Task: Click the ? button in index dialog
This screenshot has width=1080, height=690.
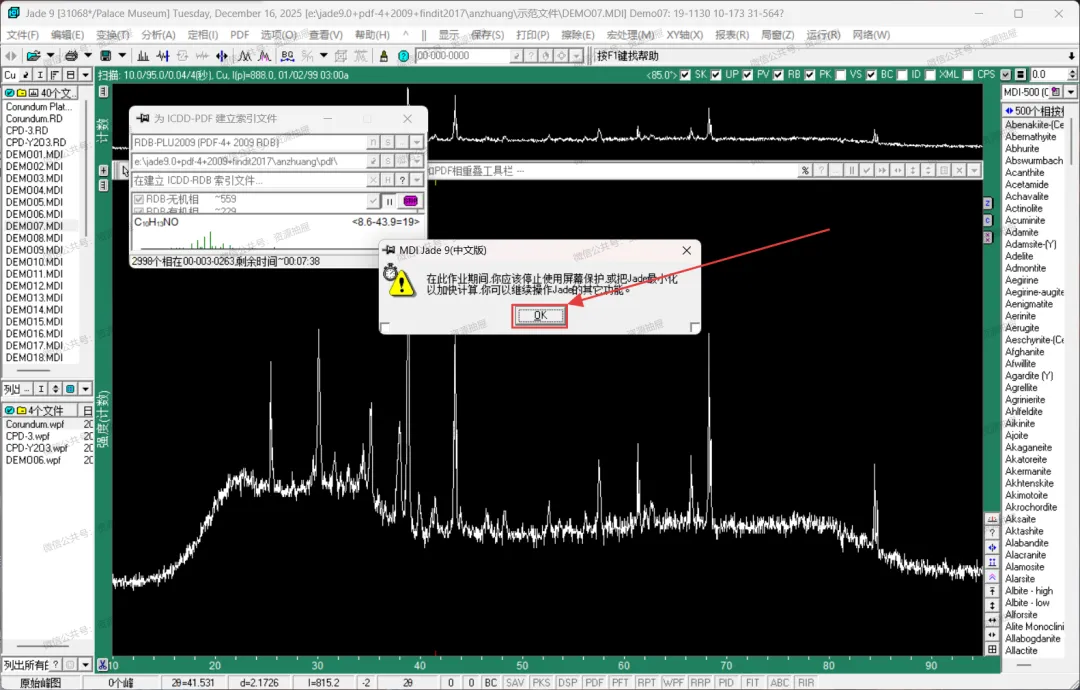Action: click(402, 180)
